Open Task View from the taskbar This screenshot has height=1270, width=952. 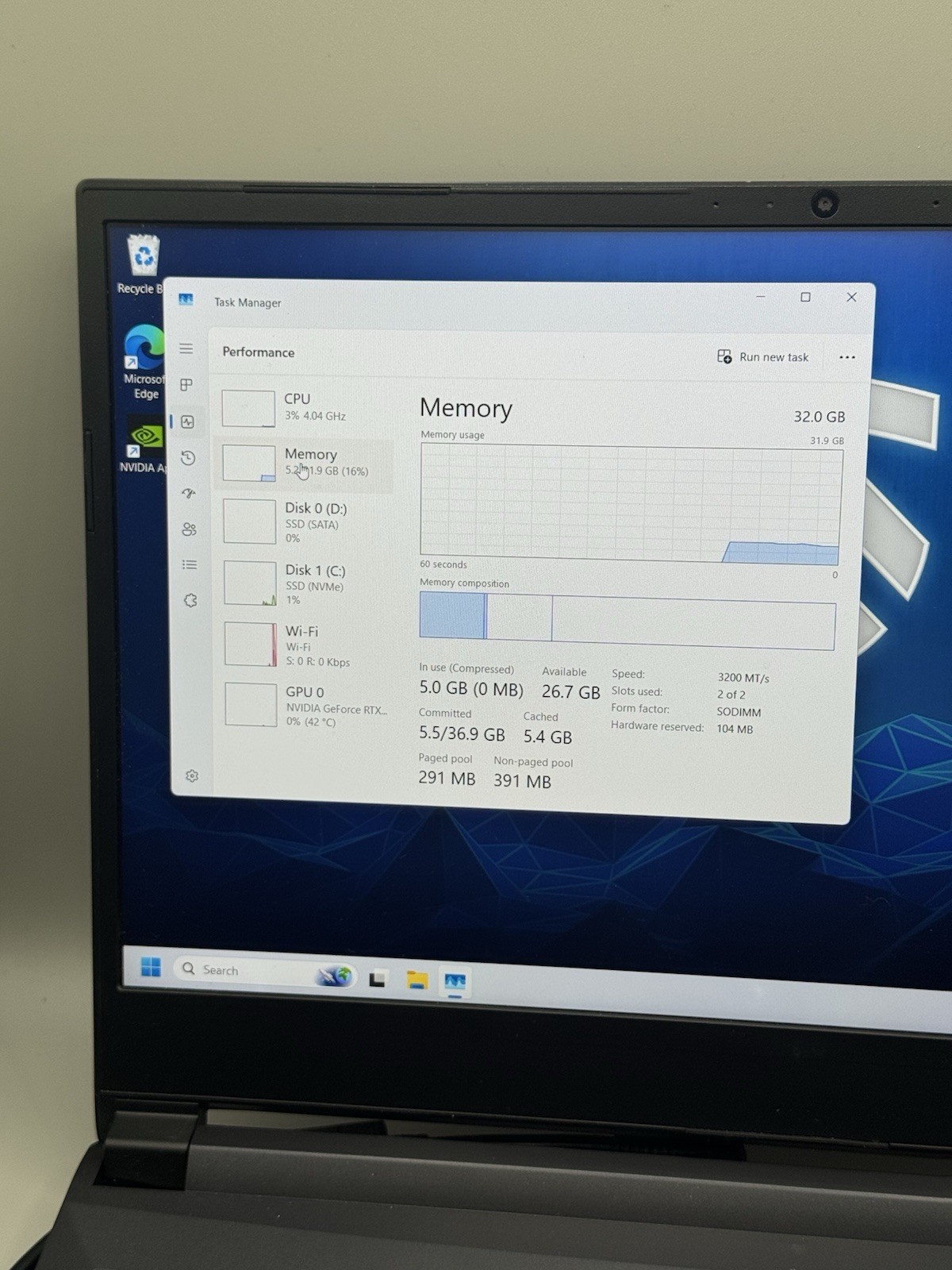[378, 979]
